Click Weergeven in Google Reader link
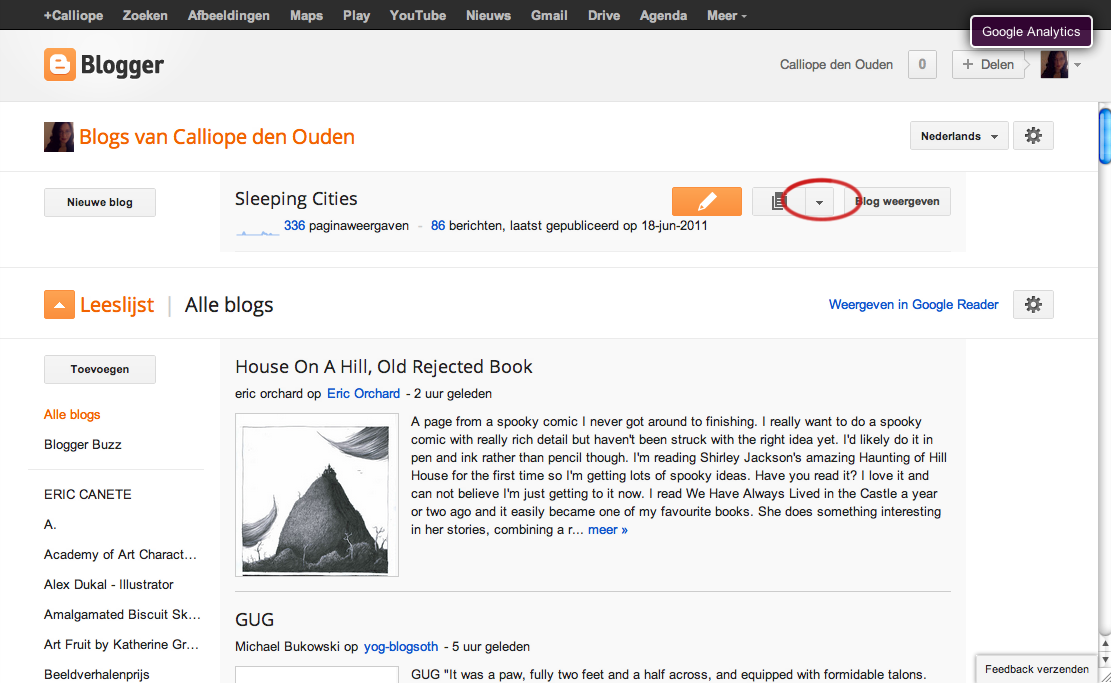 pos(913,305)
